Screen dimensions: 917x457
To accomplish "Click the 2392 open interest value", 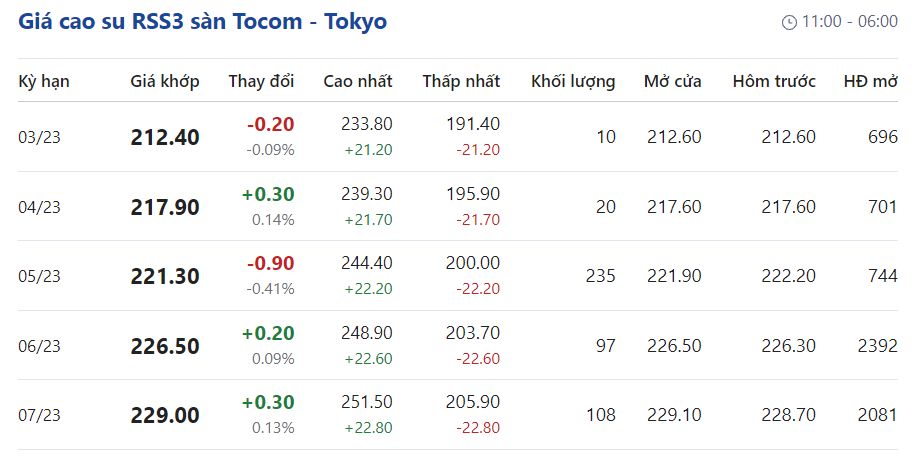I will (877, 346).
